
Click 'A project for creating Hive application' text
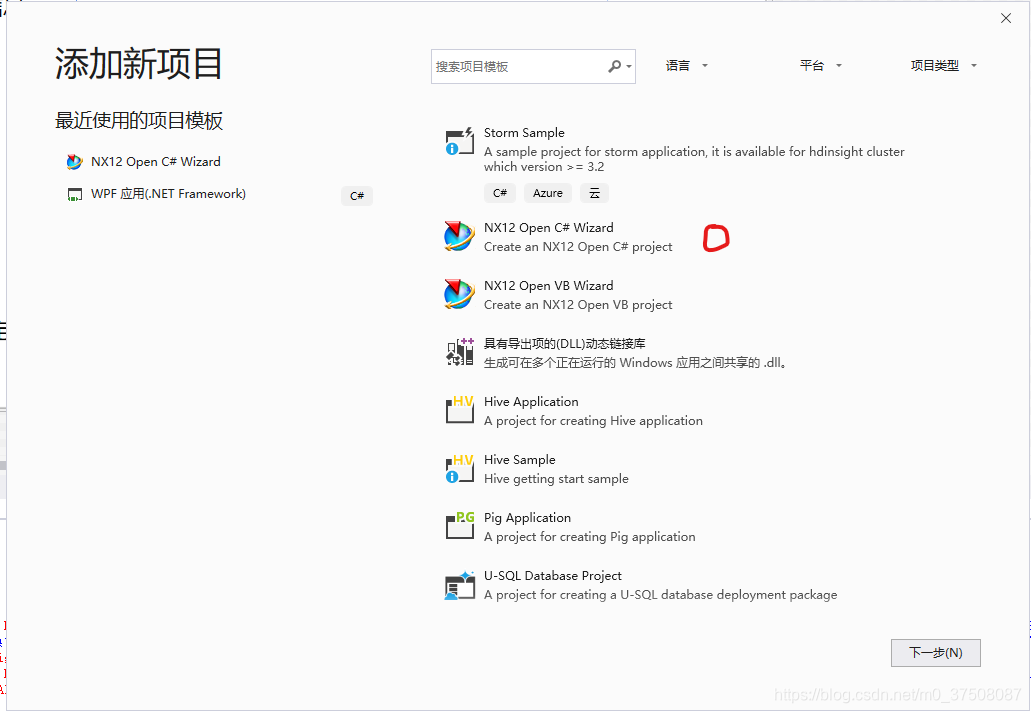tap(593, 421)
